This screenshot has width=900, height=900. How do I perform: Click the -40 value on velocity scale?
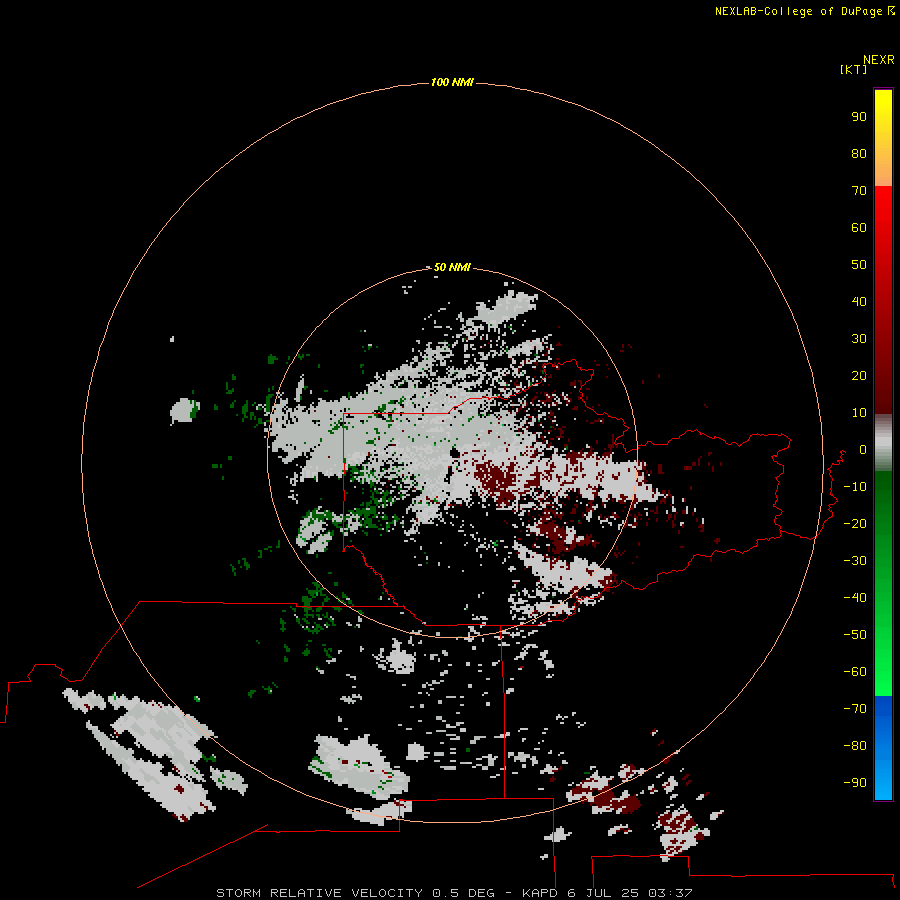click(855, 598)
